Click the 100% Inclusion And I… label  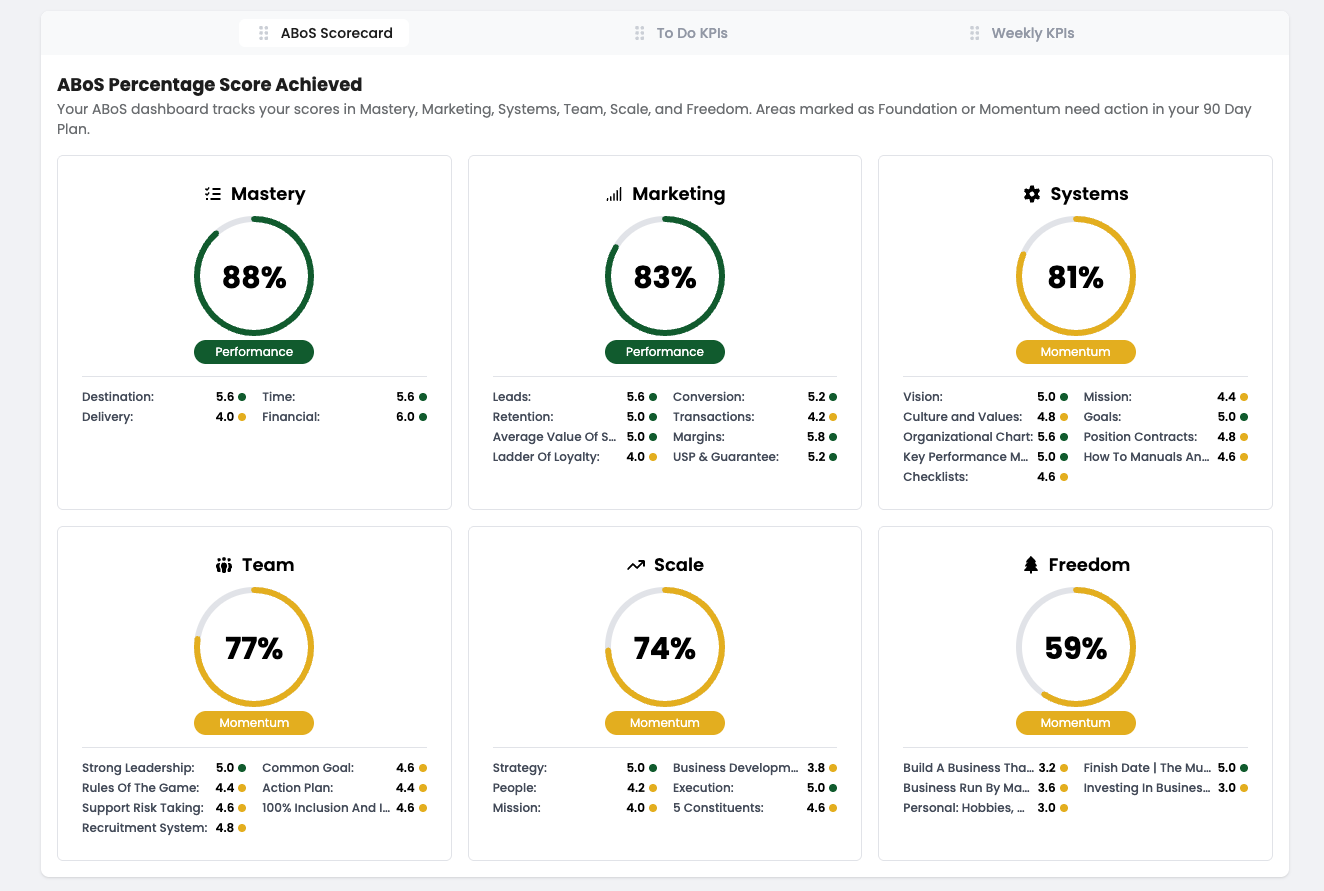(x=326, y=808)
